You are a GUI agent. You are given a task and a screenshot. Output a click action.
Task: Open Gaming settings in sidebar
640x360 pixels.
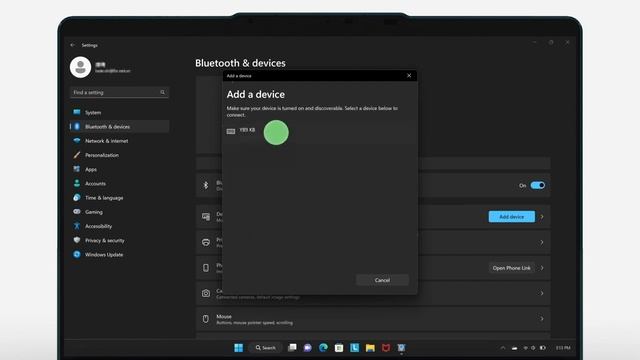[x=119, y=212]
